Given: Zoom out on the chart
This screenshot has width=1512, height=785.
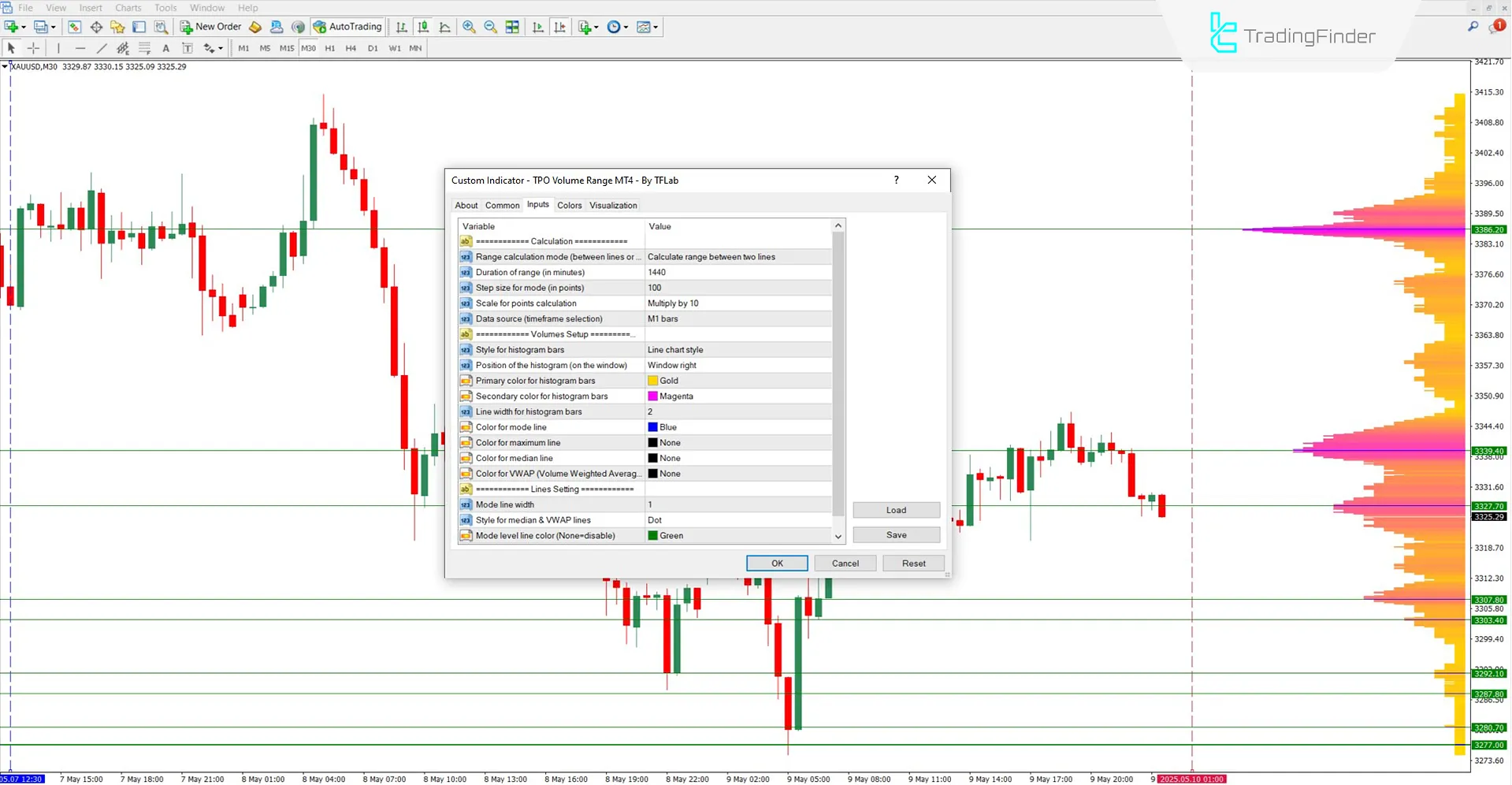Looking at the screenshot, I should [x=490, y=26].
